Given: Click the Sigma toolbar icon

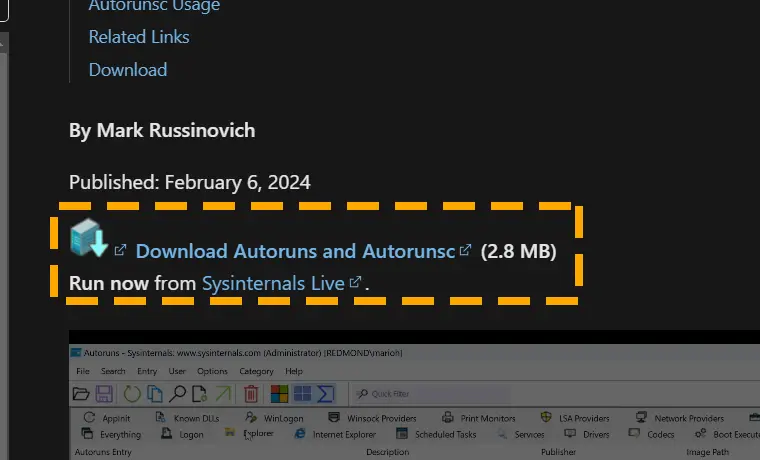Looking at the screenshot, I should tap(326, 394).
